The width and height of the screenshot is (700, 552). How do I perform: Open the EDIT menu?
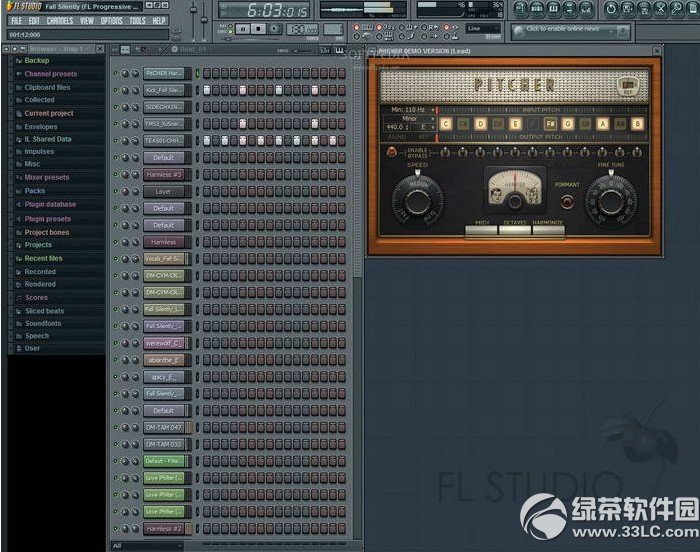pos(34,21)
